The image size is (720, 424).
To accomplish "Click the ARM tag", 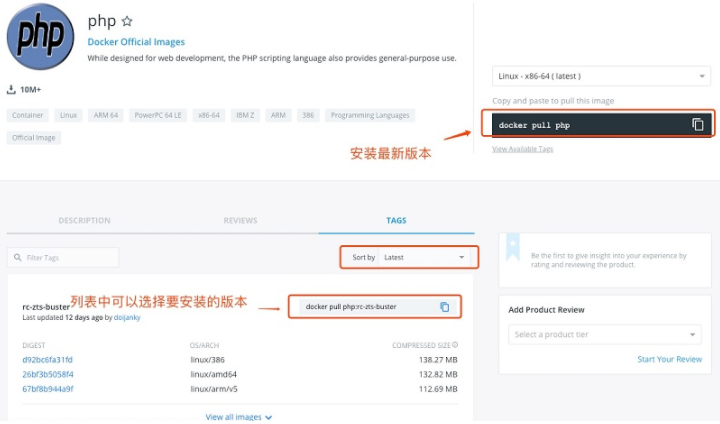I will [278, 115].
